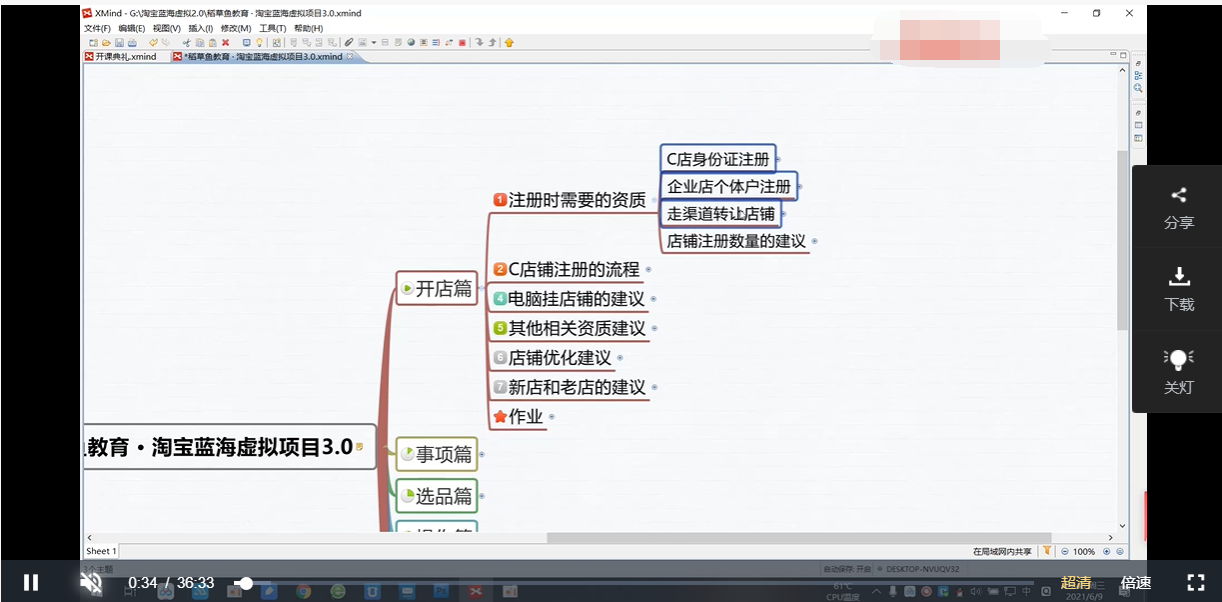The image size is (1222, 602).
Task: Start Brainstorming via the lightbulb toolbar icon
Action: click(x=259, y=43)
